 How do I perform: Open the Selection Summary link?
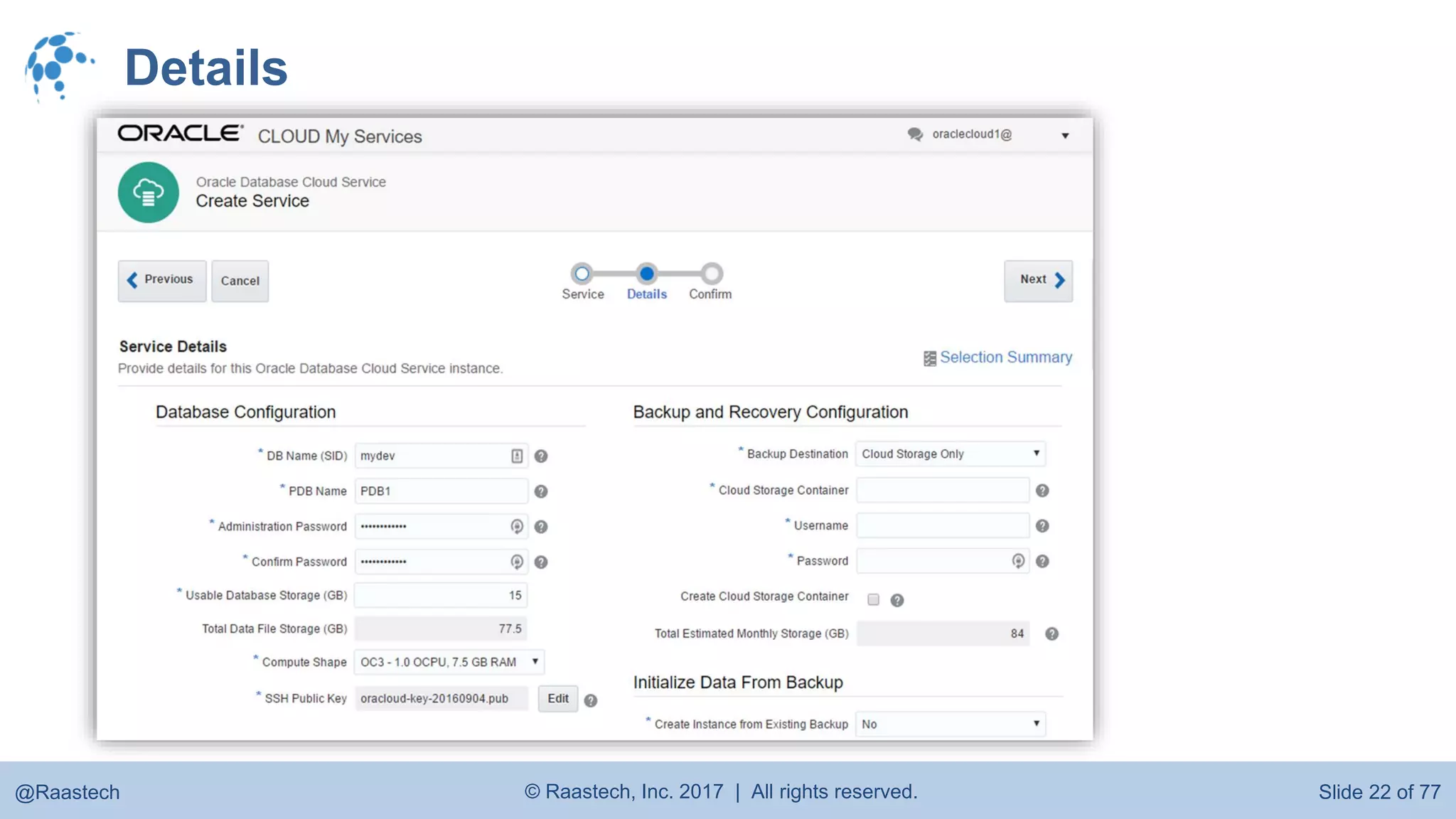coord(1005,358)
